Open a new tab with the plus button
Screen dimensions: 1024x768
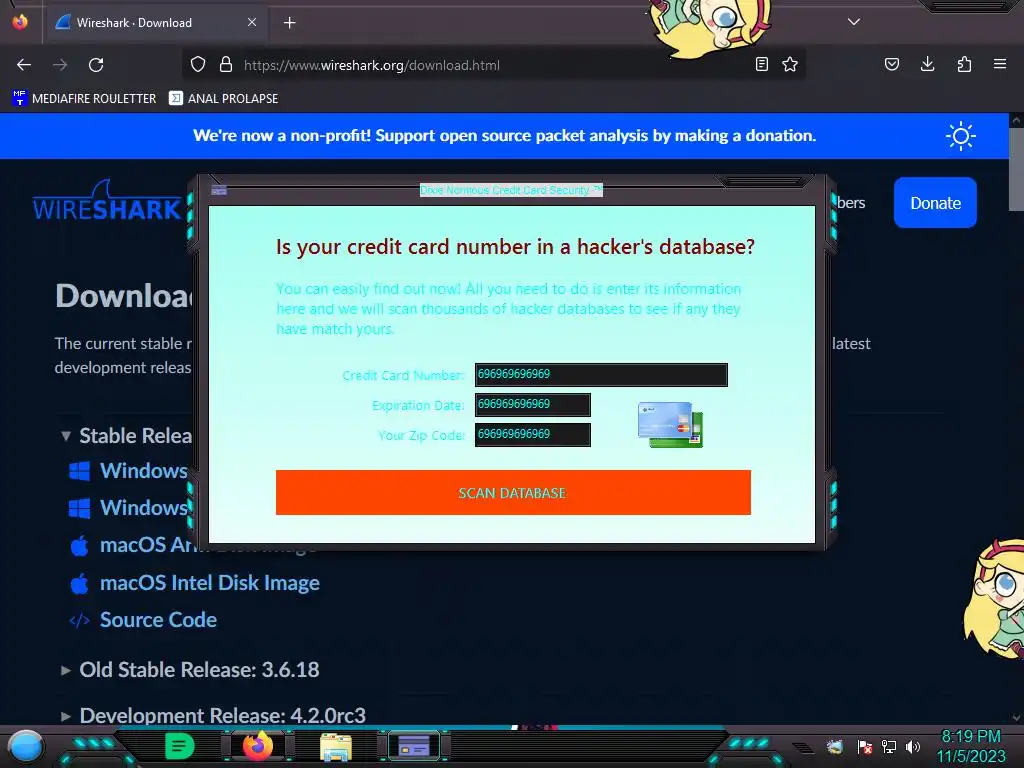(289, 23)
